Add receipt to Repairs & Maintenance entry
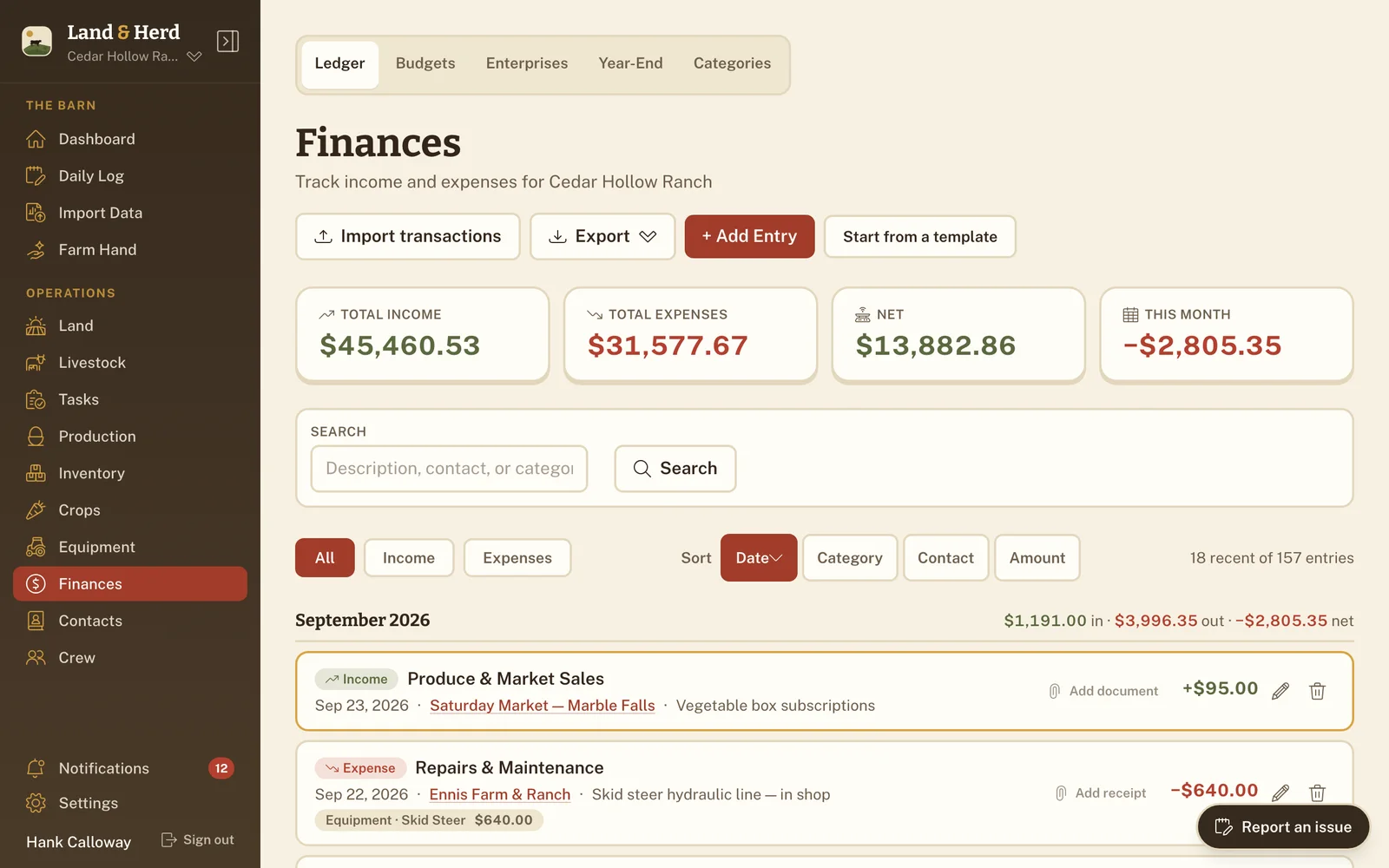Image resolution: width=1389 pixels, height=868 pixels. tap(1101, 793)
